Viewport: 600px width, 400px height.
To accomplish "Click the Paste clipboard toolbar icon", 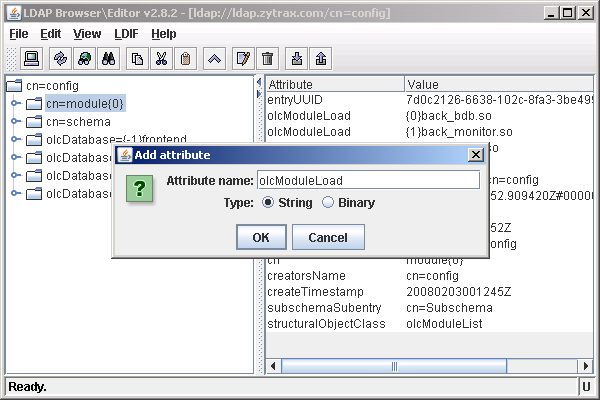I will click(186, 59).
